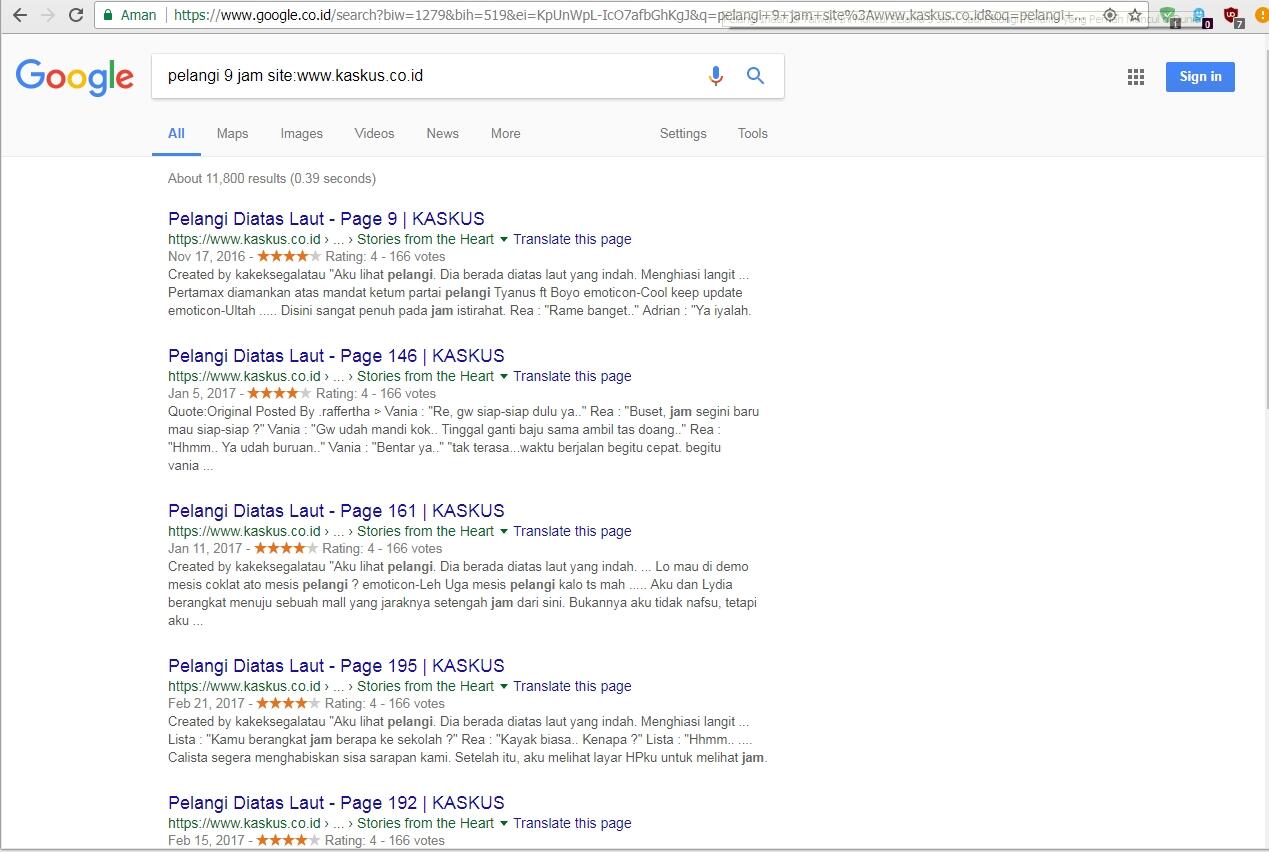The height and width of the screenshot is (852, 1269).
Task: Switch to the Videos tab
Action: (374, 133)
